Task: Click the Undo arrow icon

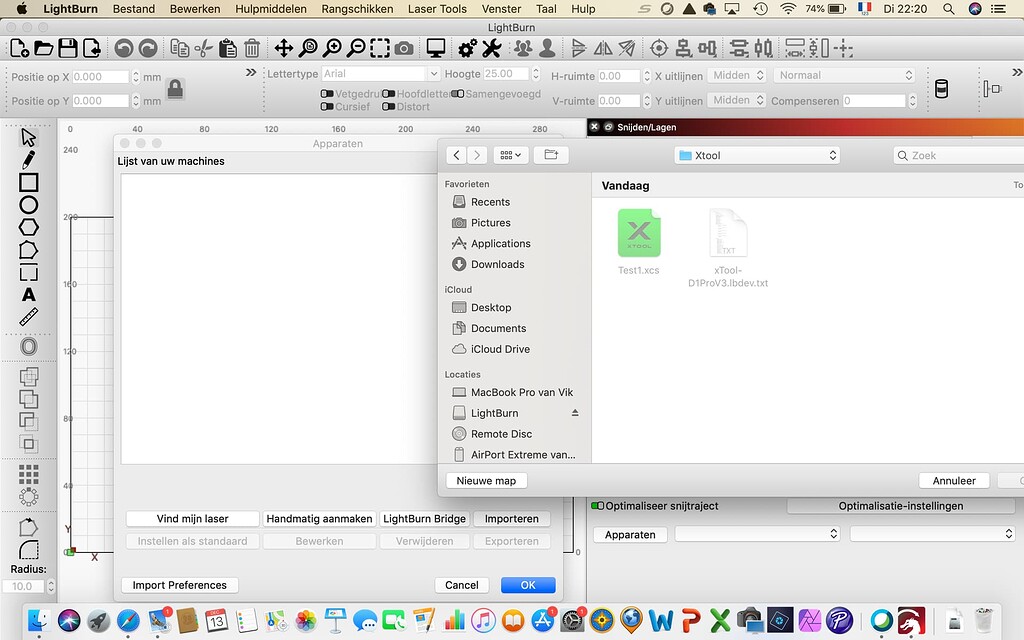Action: coord(123,47)
